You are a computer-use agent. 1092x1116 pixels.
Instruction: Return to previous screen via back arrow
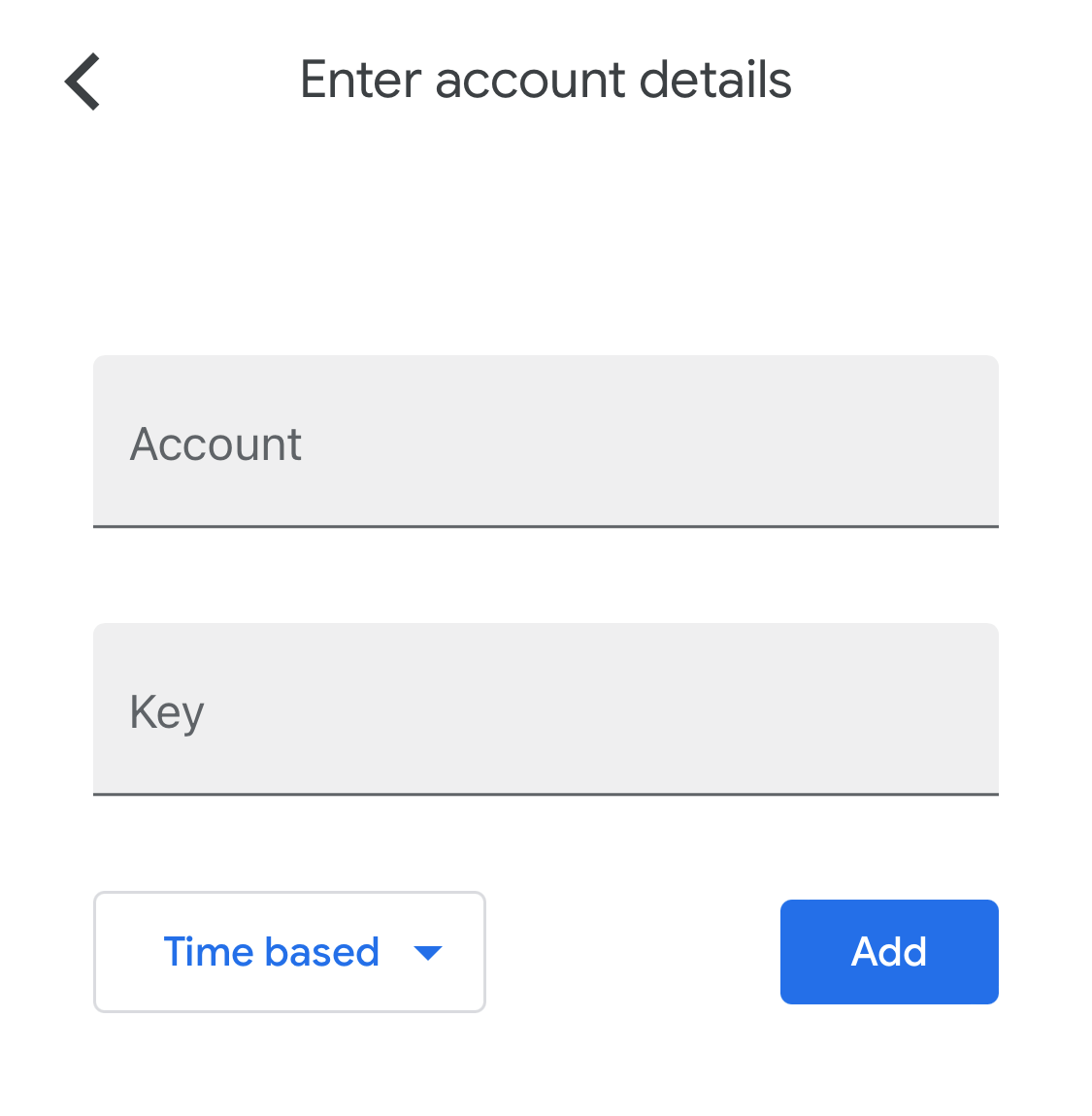click(x=82, y=82)
